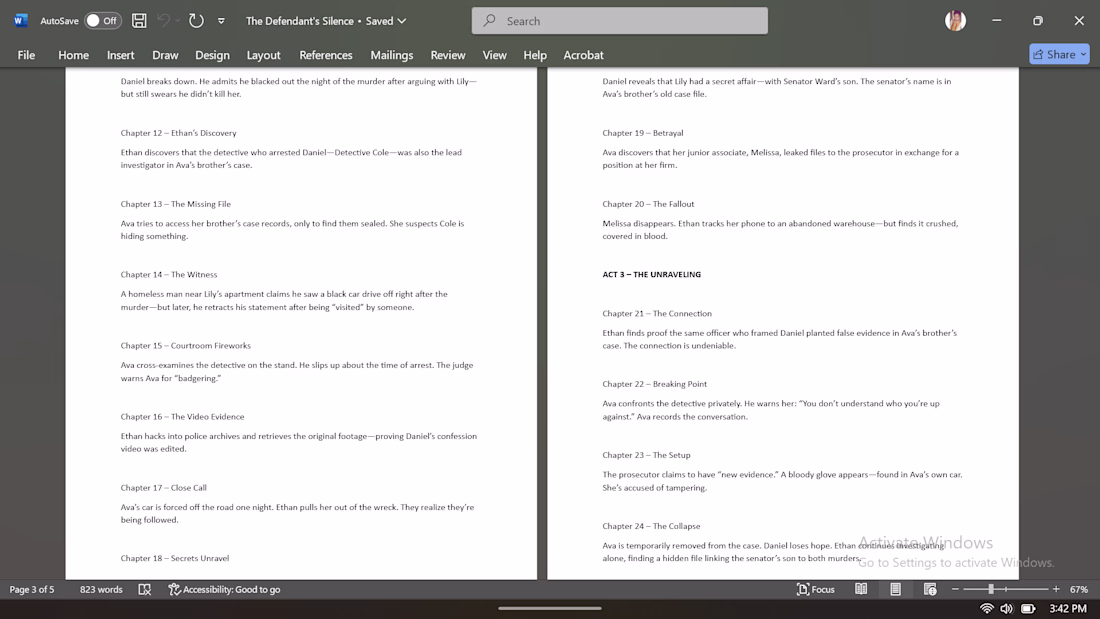Switch to Web Layout view

coord(930,590)
